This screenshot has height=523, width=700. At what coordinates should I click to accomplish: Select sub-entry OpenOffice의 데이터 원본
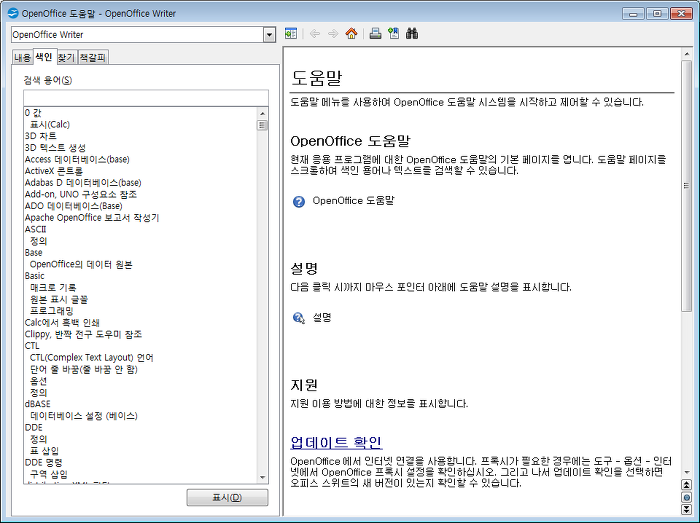coord(81,264)
